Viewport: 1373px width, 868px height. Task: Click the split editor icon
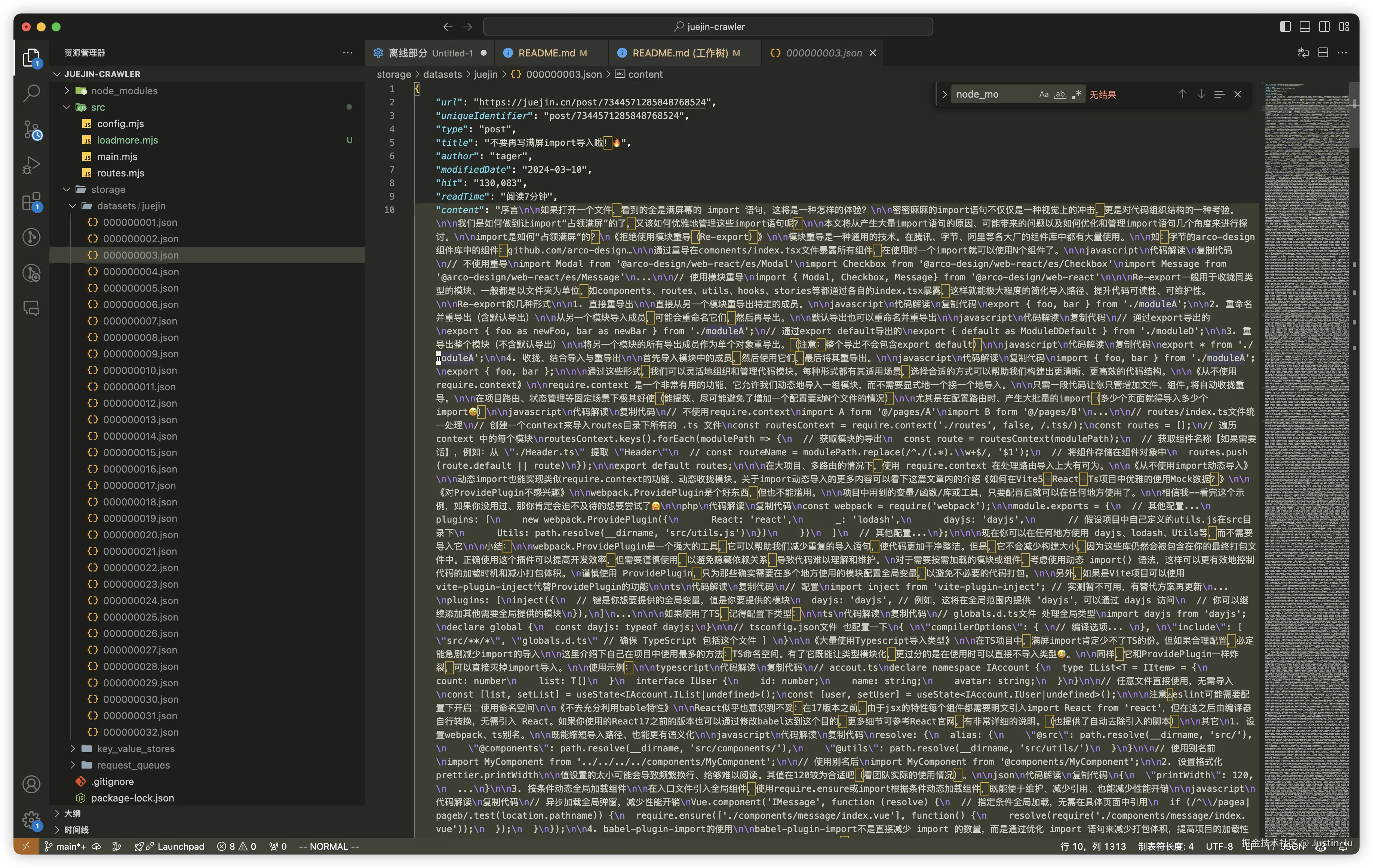coord(1323,52)
